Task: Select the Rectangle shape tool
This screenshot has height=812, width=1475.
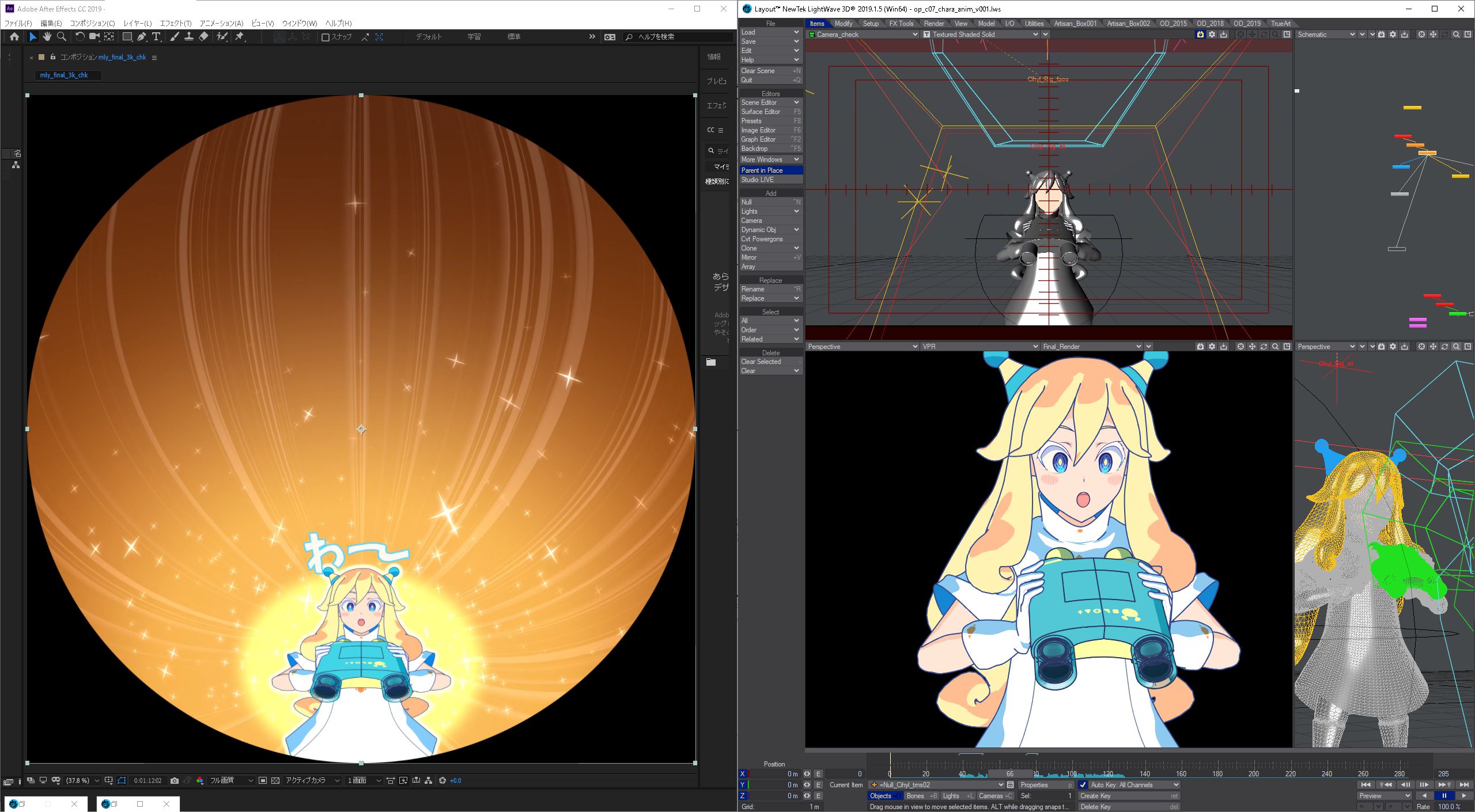Action: tap(127, 37)
